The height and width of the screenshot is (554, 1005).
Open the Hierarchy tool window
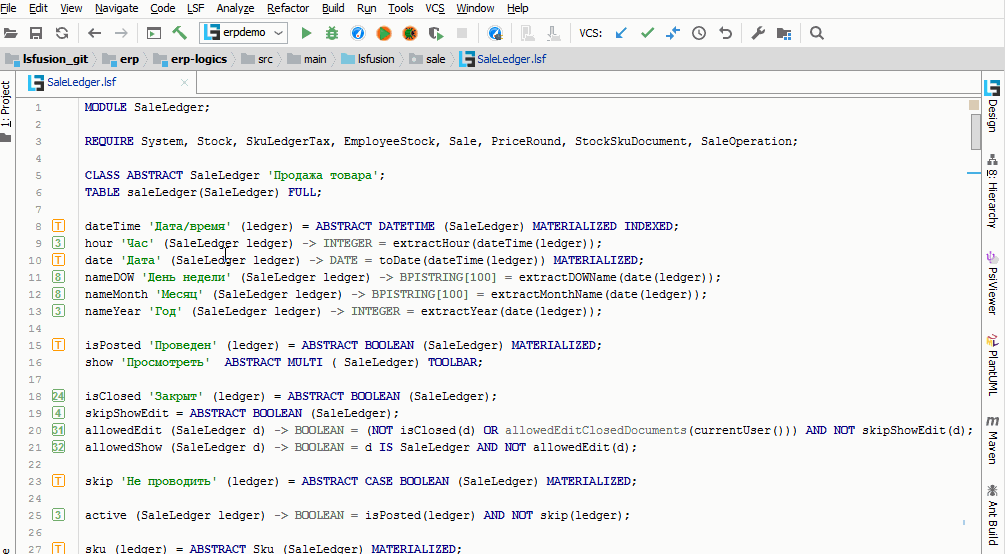[x=992, y=191]
